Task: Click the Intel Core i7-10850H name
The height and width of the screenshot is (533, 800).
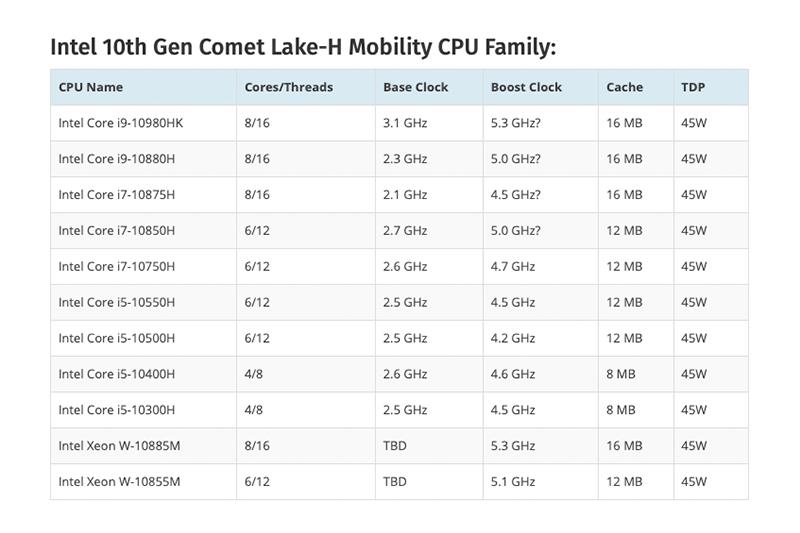Action: click(x=116, y=231)
